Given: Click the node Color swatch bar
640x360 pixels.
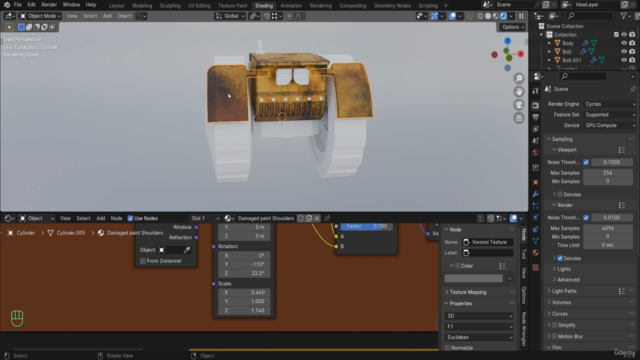Looking at the screenshot, I should coord(473,278).
